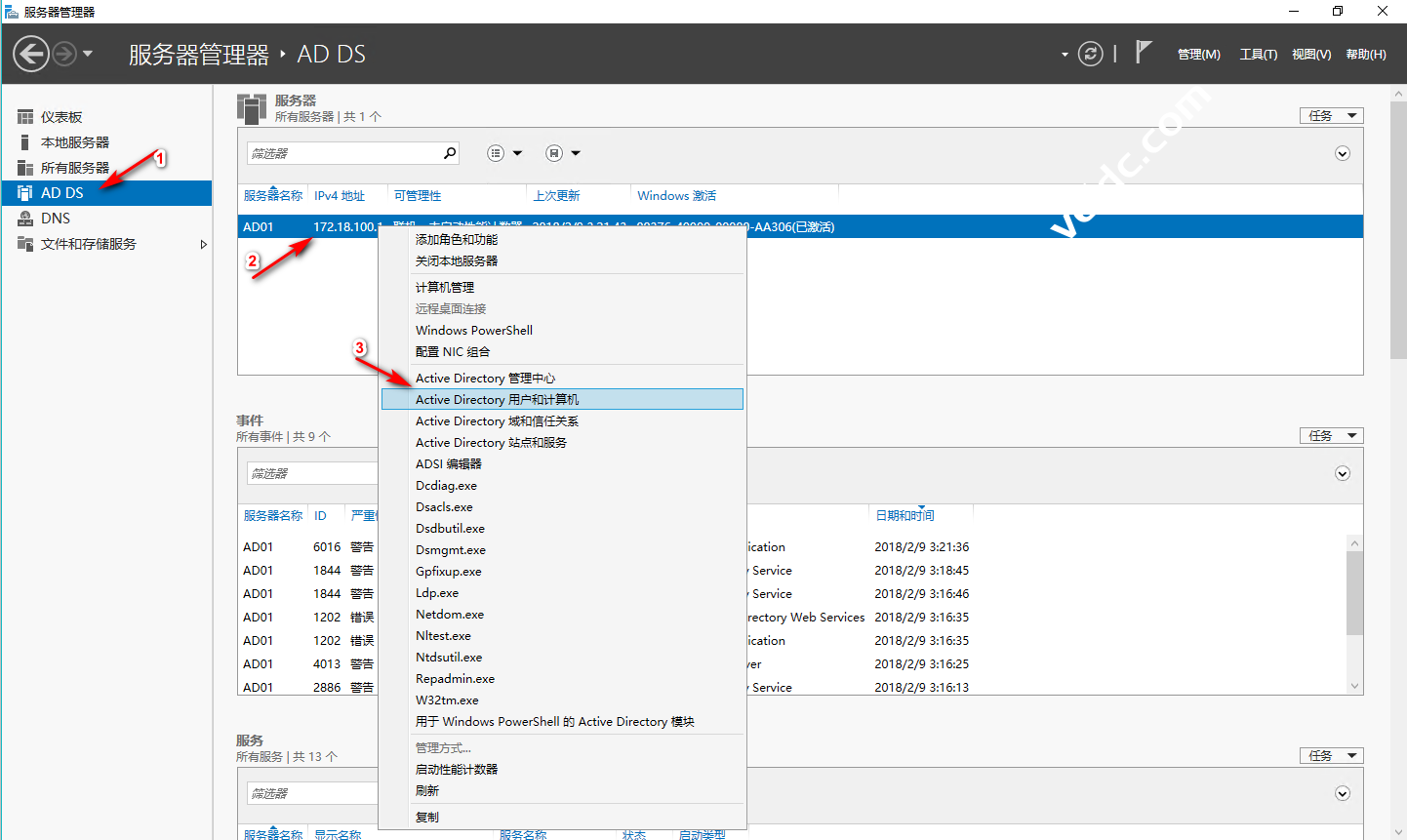Screen dimensions: 1407x840
Task: Open the notifications flag icon
Action: [x=1144, y=53]
